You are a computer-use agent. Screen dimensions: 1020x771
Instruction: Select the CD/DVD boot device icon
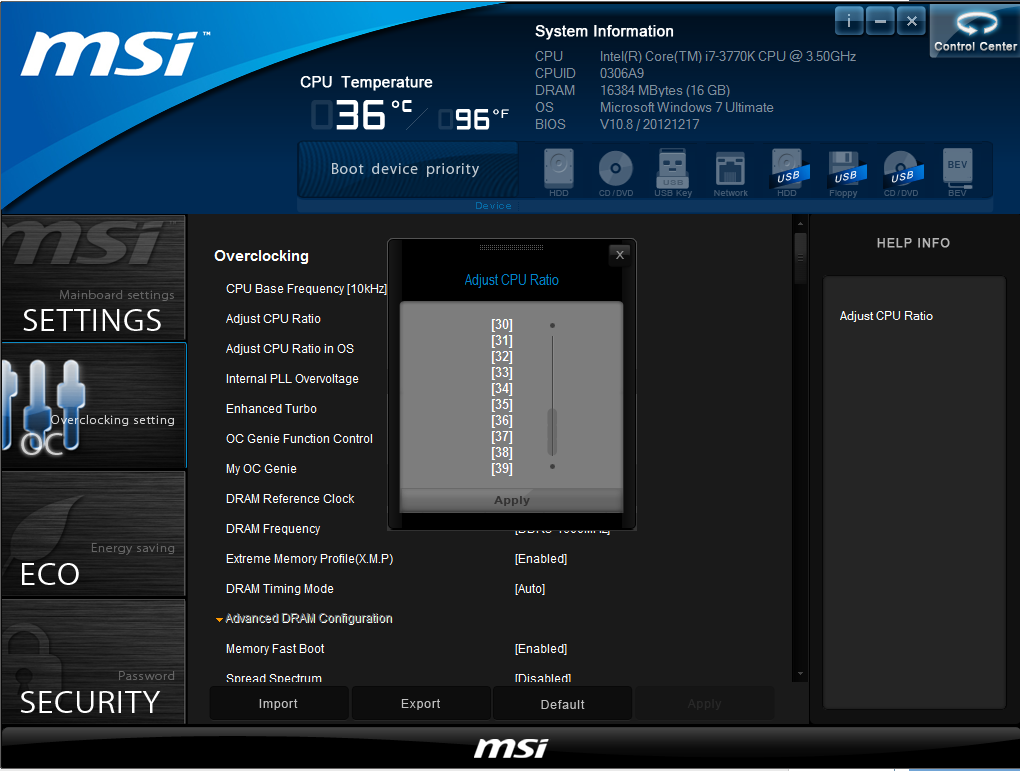point(615,172)
